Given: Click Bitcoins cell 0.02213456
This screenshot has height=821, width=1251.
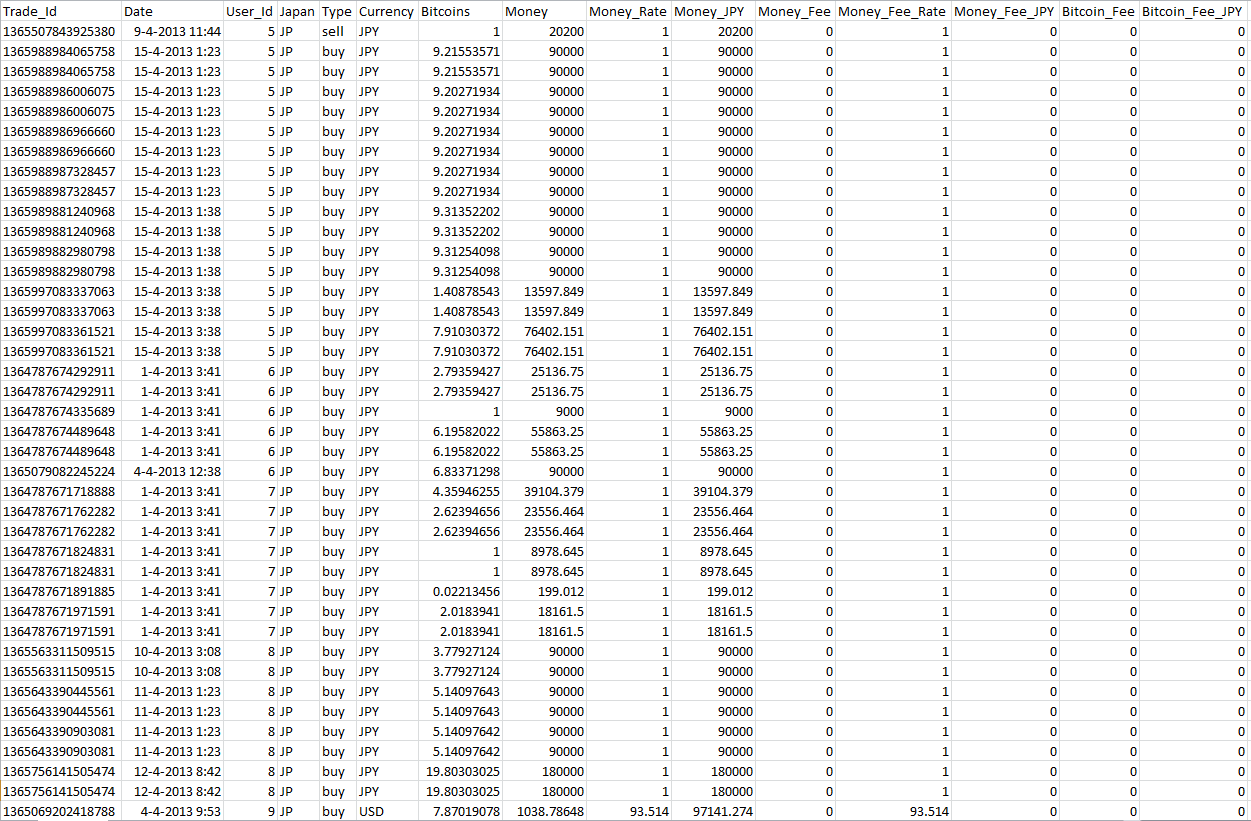Looking at the screenshot, I should (x=460, y=591).
